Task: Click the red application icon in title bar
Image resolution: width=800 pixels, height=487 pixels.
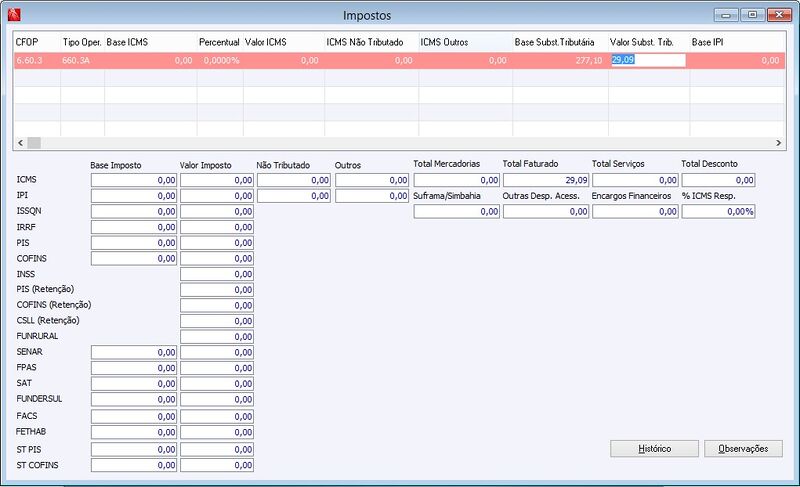Action: [14, 15]
